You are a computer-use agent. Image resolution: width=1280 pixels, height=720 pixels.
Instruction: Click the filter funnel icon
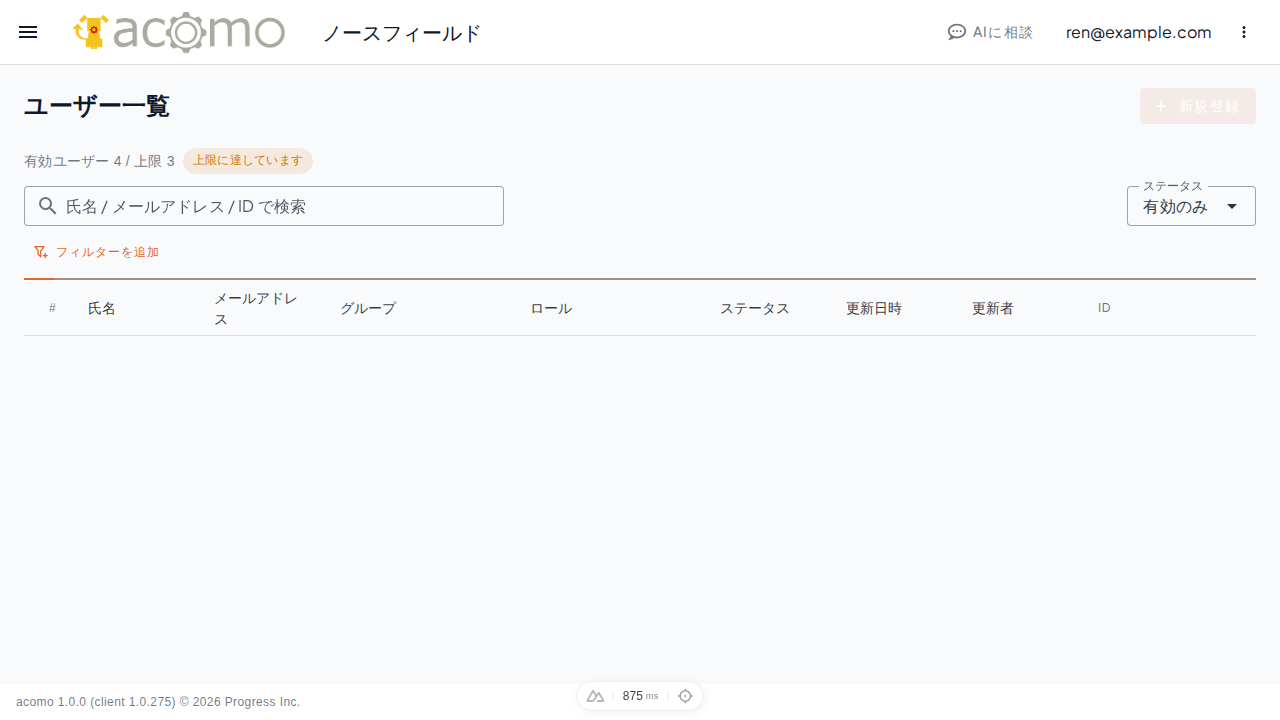(x=41, y=252)
